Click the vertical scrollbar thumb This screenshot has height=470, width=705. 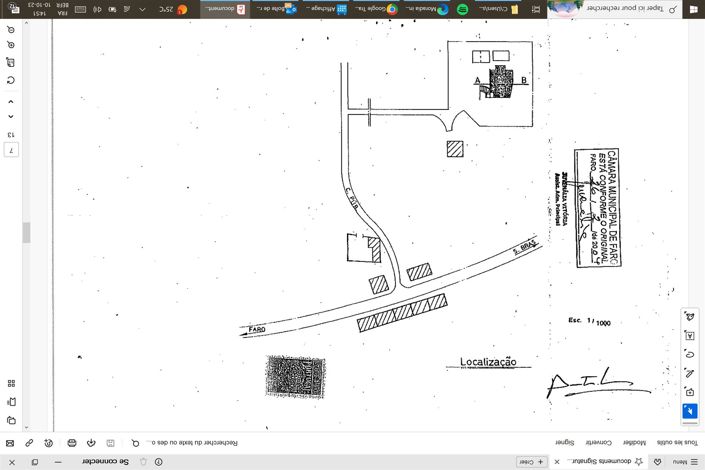coord(27,232)
